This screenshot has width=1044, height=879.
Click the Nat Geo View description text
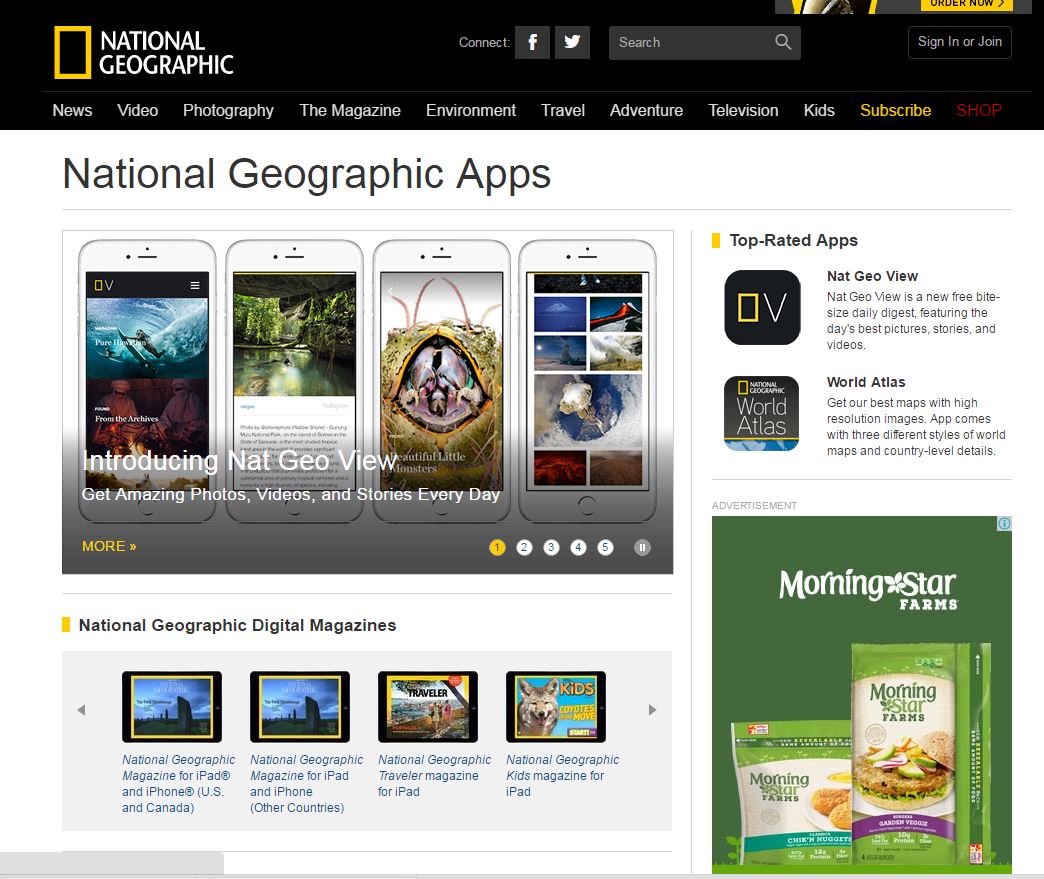(914, 321)
